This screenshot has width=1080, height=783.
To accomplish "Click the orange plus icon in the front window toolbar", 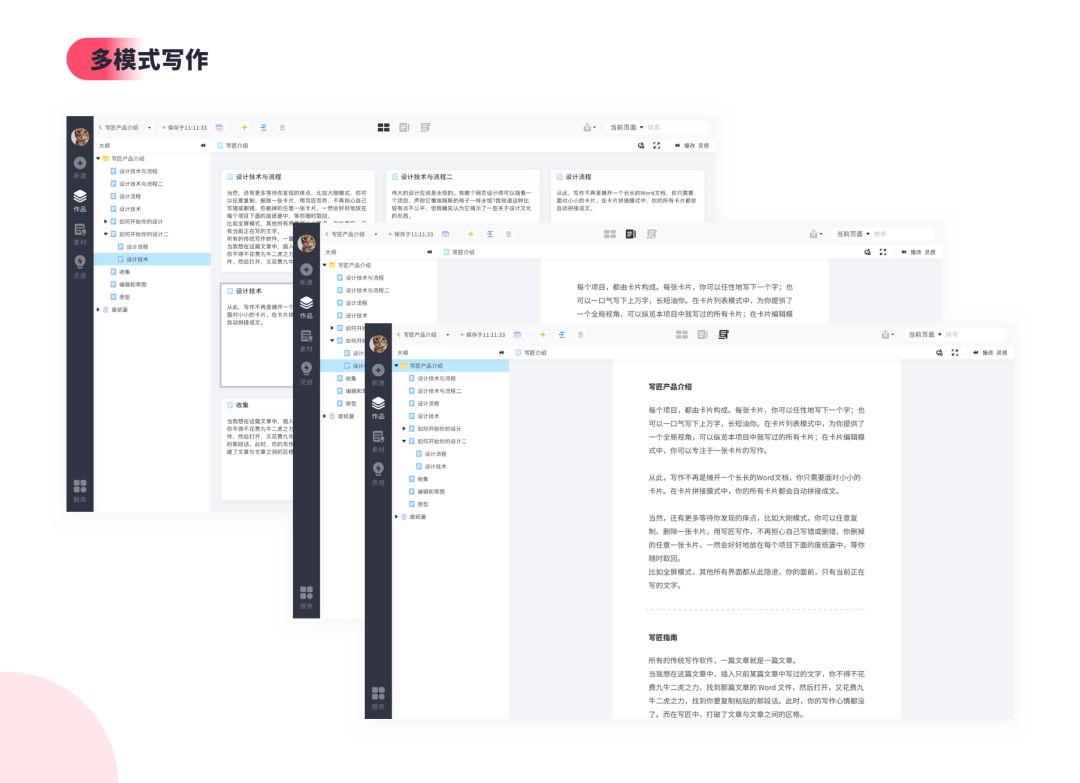I will [543, 334].
